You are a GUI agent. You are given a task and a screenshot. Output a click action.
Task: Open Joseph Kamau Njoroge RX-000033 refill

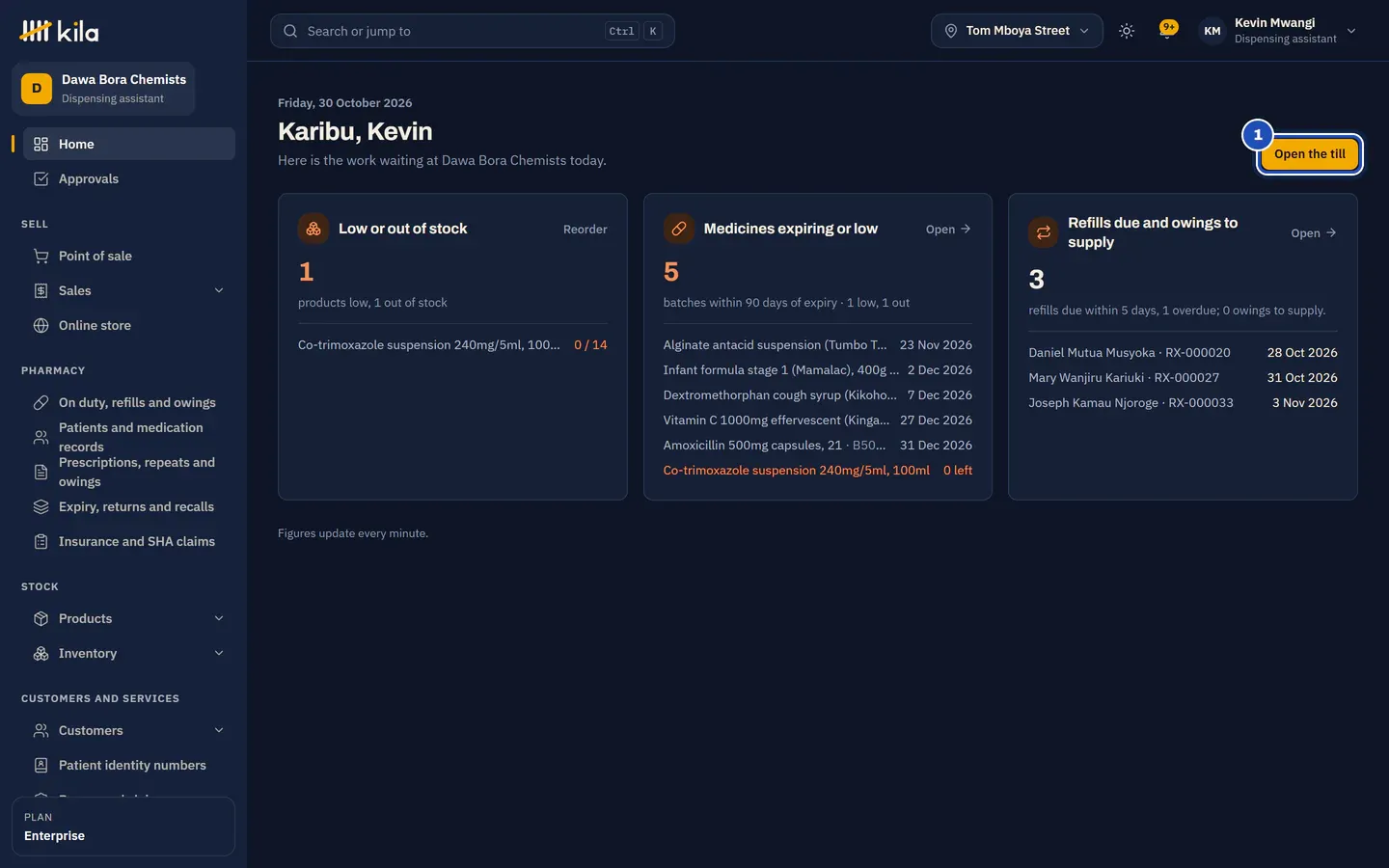pos(1183,402)
